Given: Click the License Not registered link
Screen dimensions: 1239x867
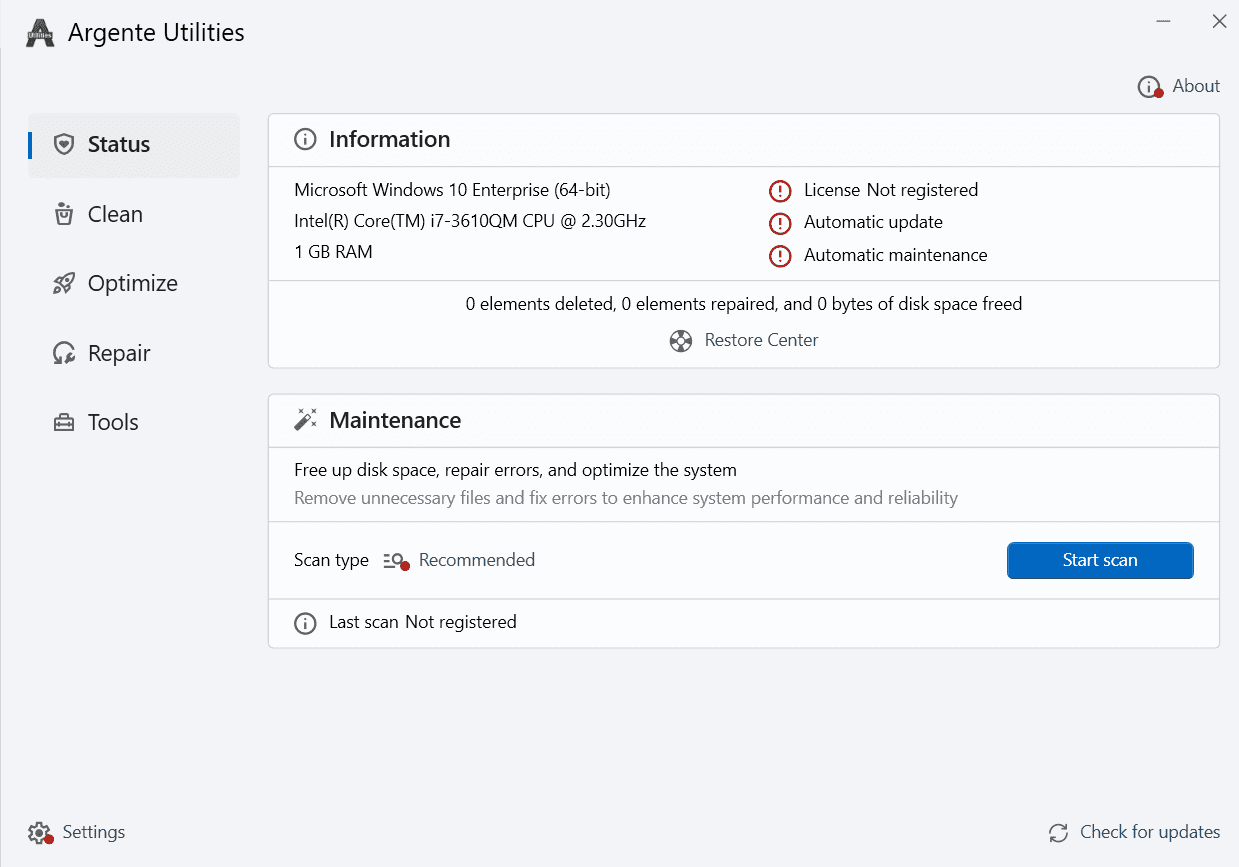Looking at the screenshot, I should pyautogui.click(x=890, y=190).
